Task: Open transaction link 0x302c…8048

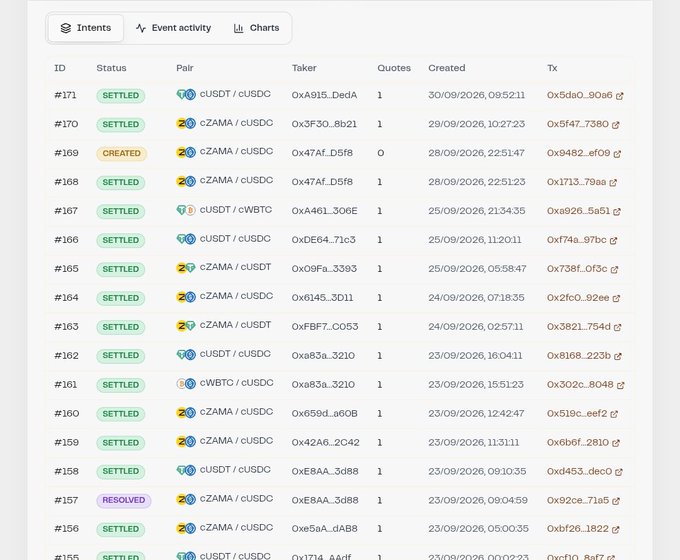Action: tap(580, 385)
